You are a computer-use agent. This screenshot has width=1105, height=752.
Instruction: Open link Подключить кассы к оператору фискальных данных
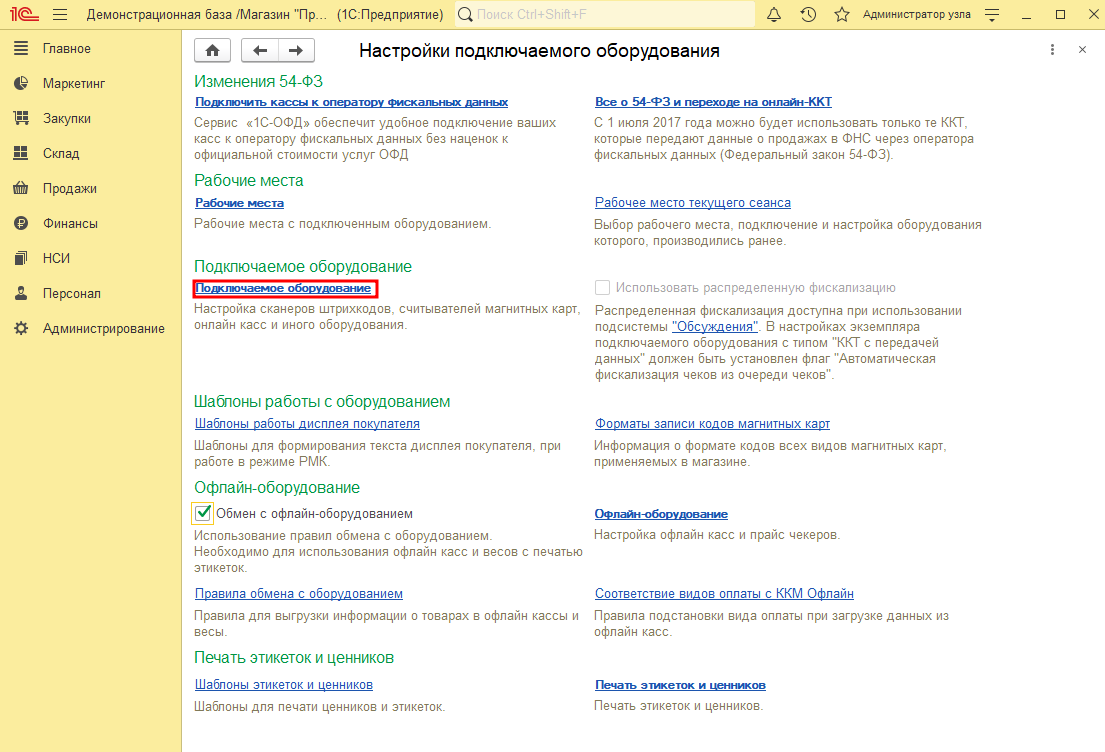point(351,102)
